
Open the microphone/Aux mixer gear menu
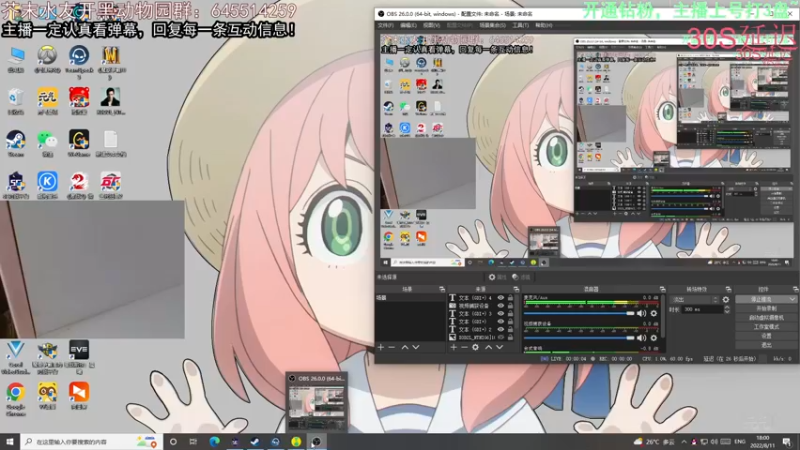[x=654, y=313]
